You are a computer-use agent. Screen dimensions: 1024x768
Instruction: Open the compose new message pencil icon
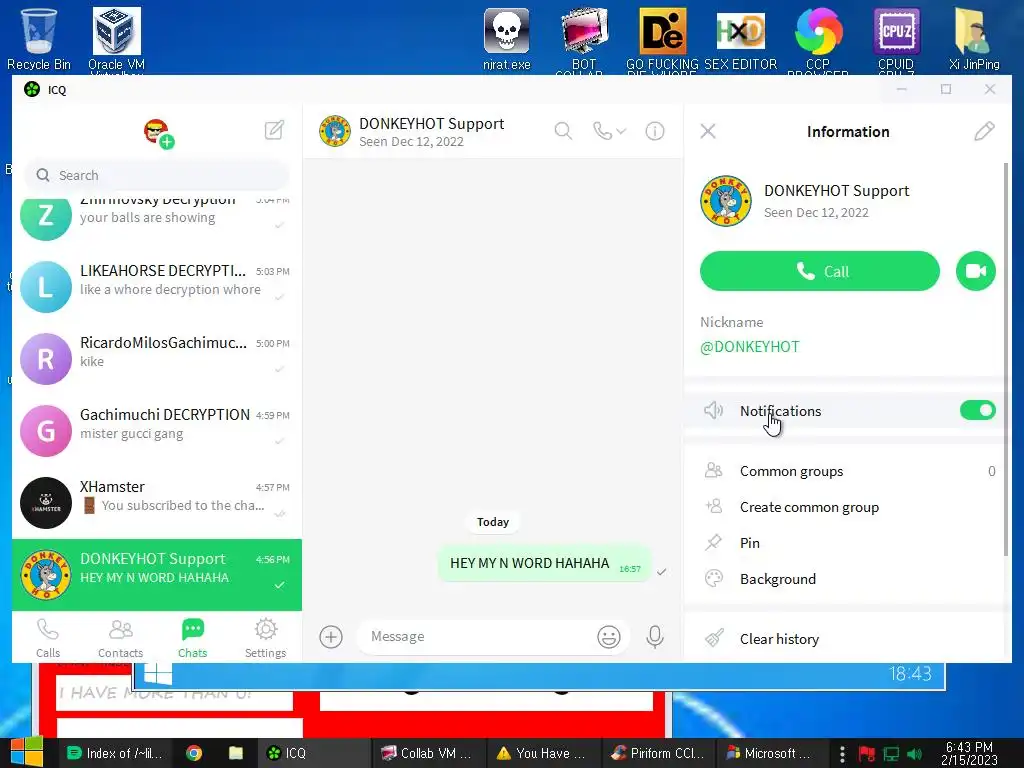click(x=274, y=130)
